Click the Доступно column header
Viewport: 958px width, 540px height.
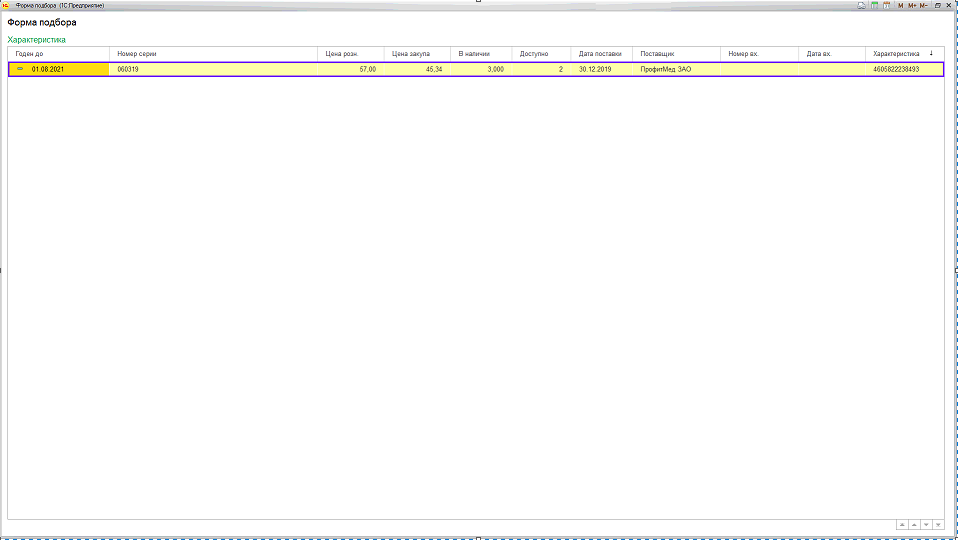pos(534,53)
